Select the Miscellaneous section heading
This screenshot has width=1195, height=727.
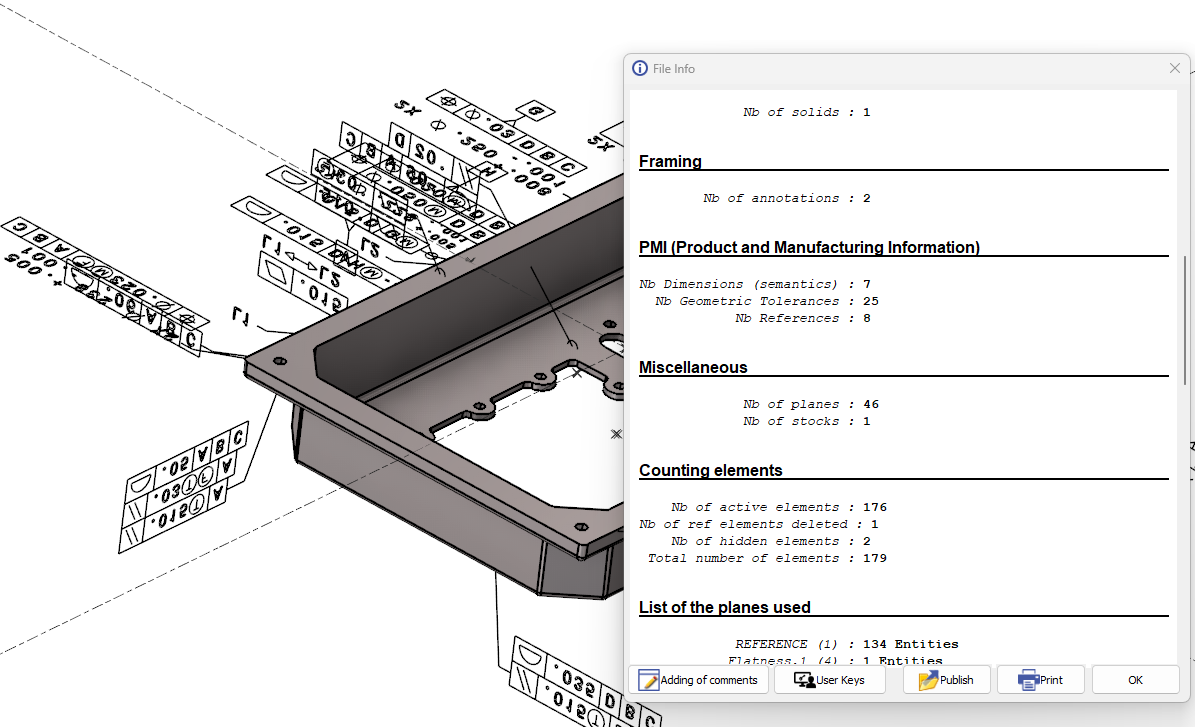[693, 367]
